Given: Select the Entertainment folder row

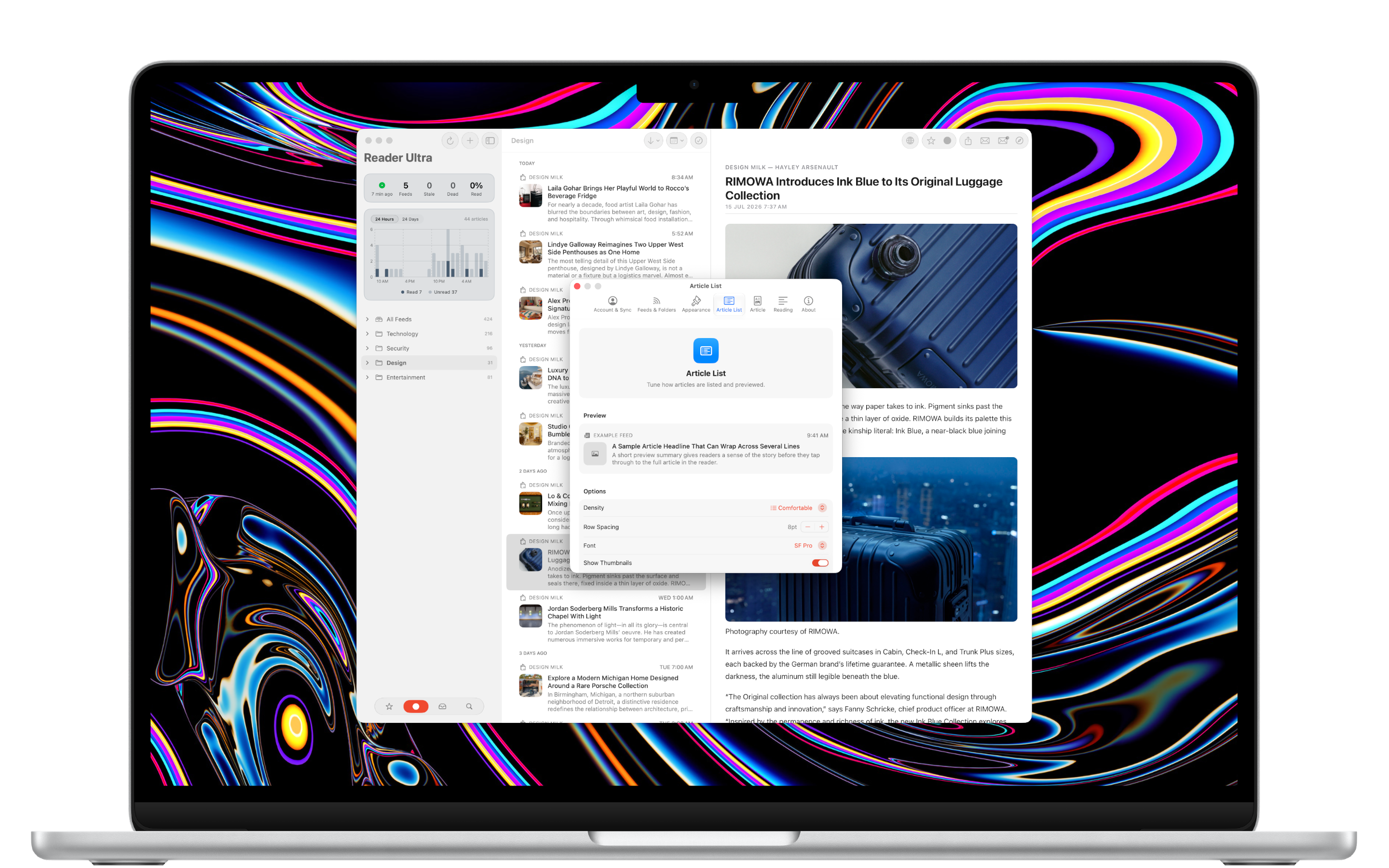Looking at the screenshot, I should 429,377.
